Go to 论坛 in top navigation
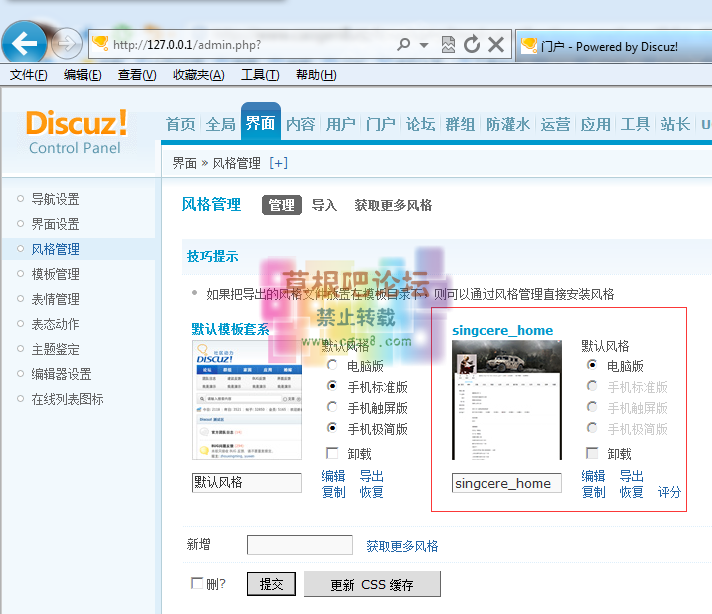712x614 pixels. (x=420, y=124)
